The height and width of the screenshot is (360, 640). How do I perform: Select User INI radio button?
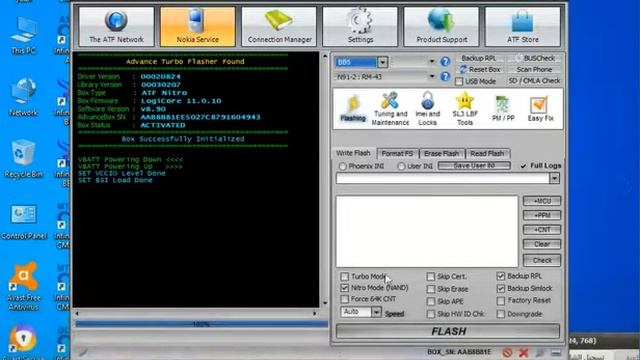click(x=401, y=166)
